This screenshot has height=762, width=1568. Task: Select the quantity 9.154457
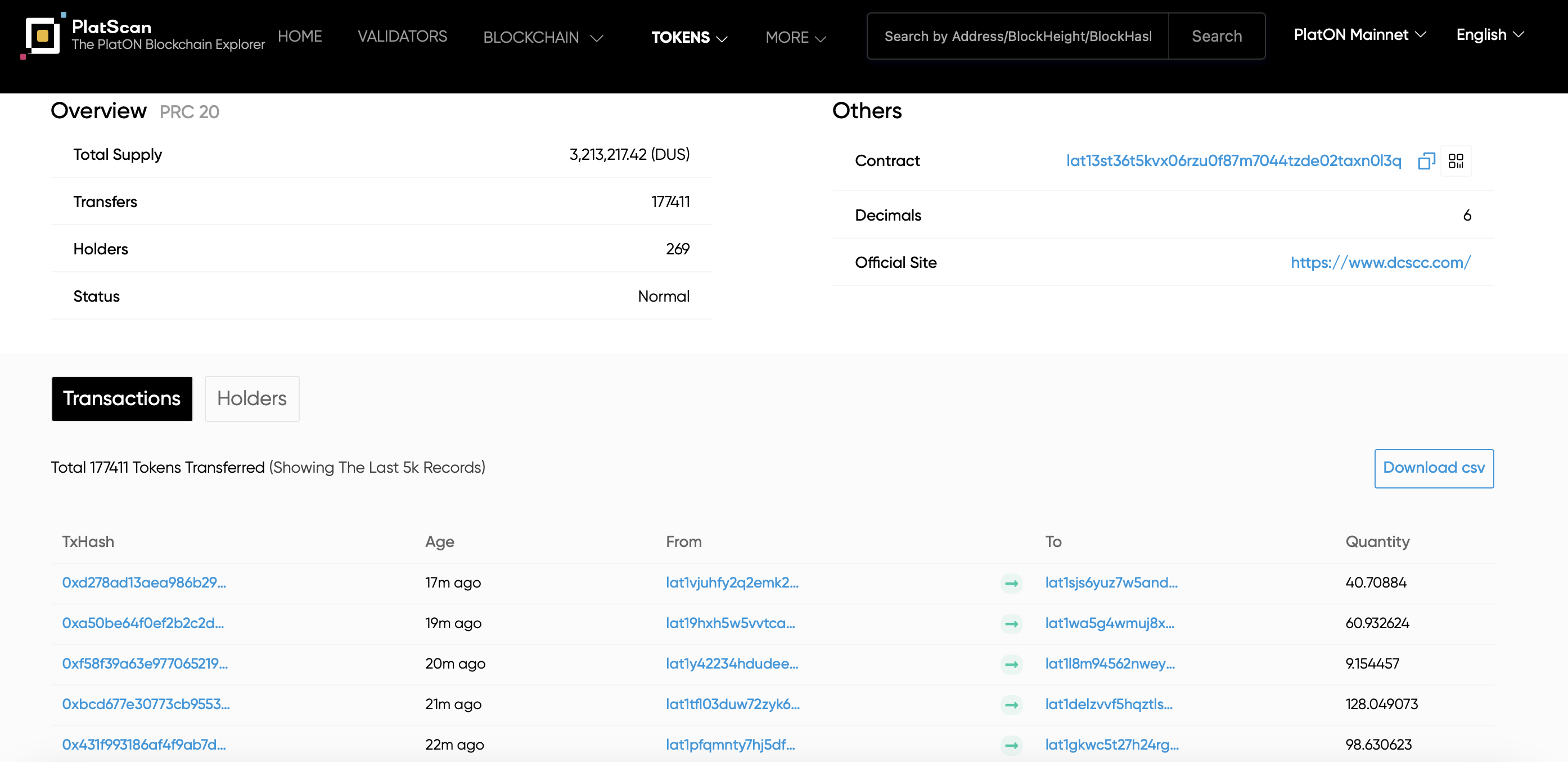[1372, 664]
